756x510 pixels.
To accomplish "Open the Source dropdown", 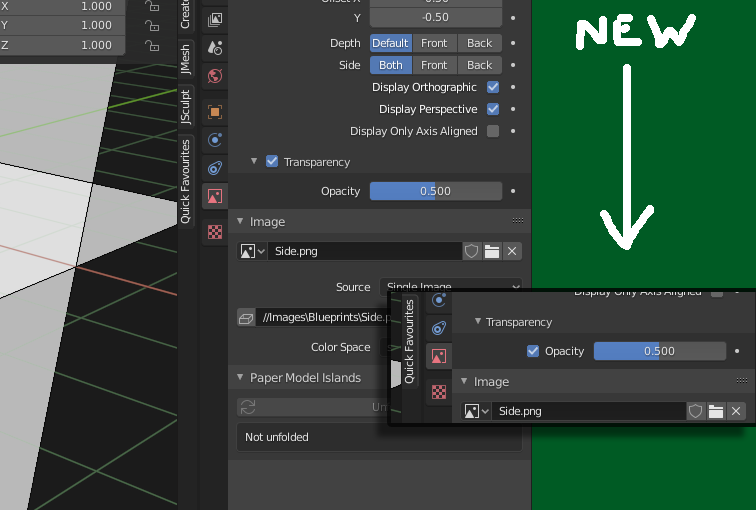I will [x=451, y=284].
